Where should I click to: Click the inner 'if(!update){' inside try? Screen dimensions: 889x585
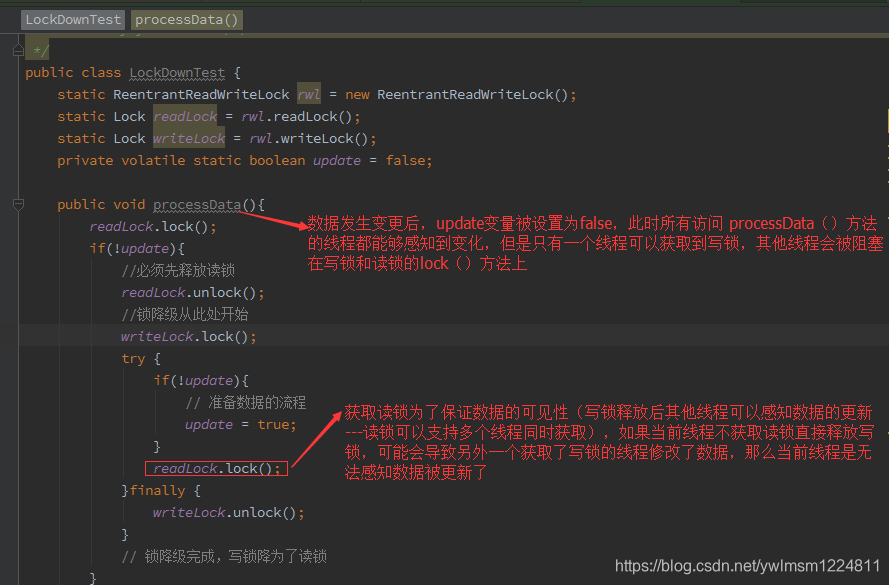[x=201, y=380]
